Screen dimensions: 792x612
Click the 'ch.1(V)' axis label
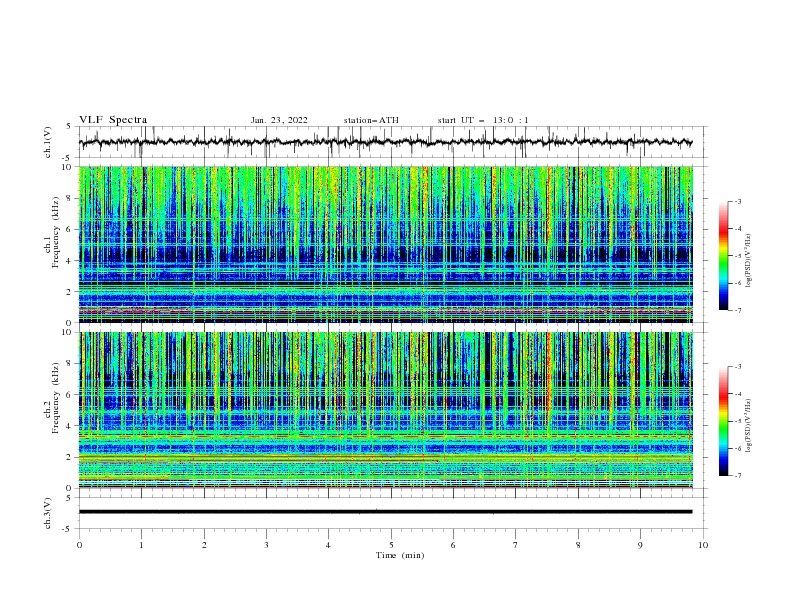tap(48, 142)
